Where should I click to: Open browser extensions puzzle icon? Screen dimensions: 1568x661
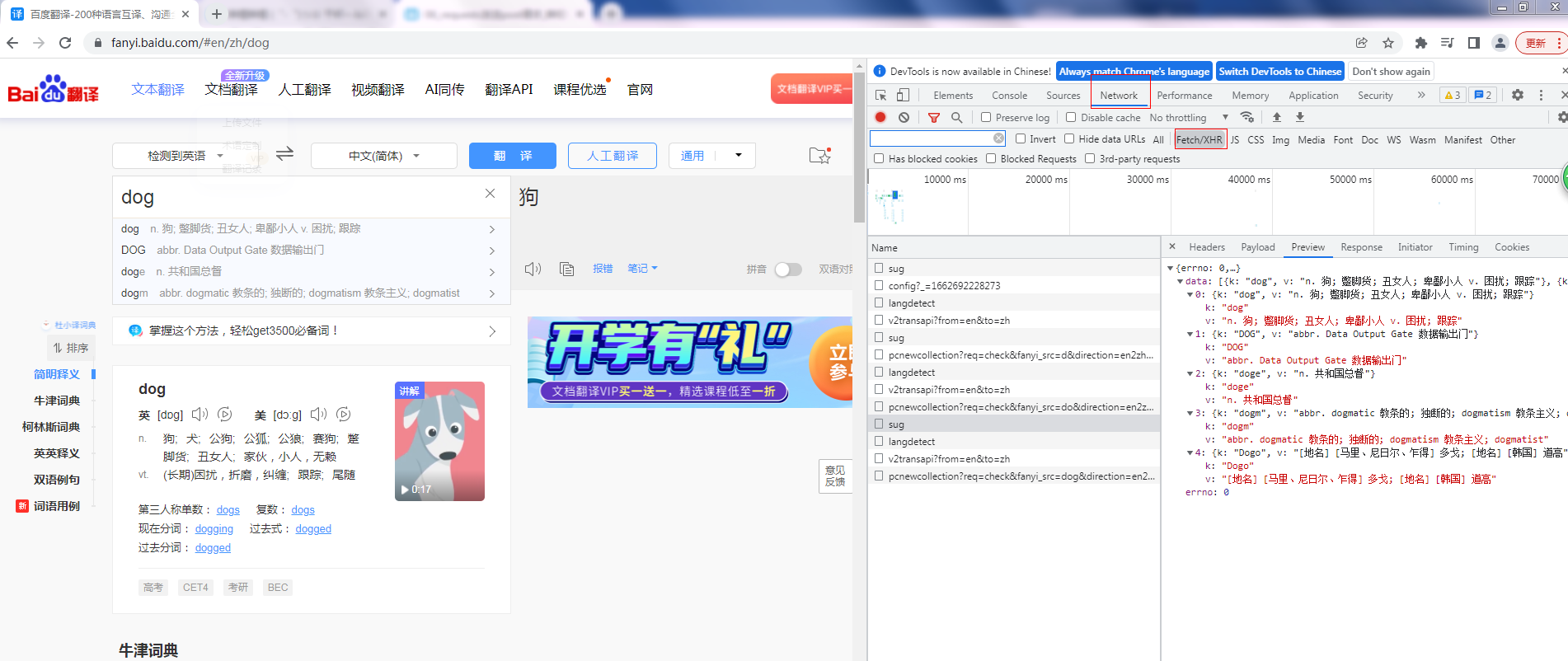(x=1420, y=43)
